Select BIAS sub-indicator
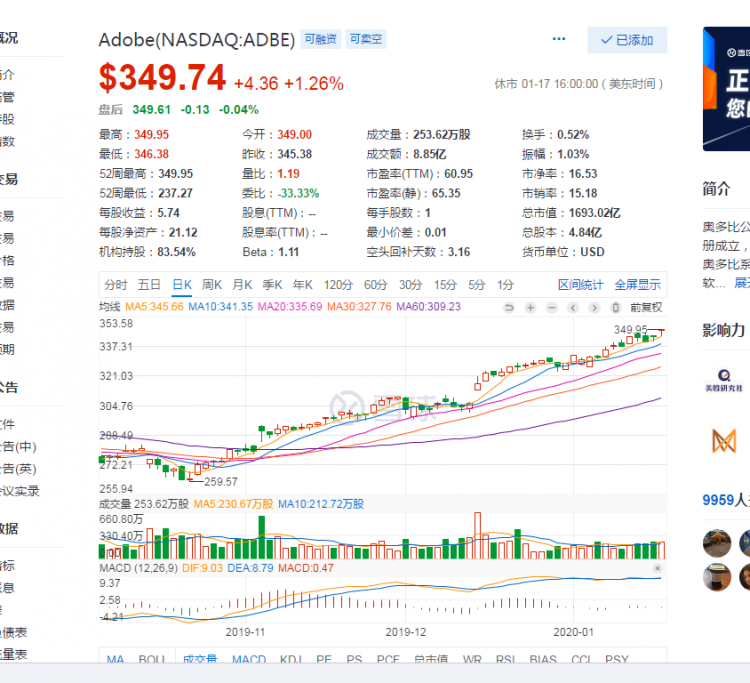The image size is (750, 683). coord(543,659)
